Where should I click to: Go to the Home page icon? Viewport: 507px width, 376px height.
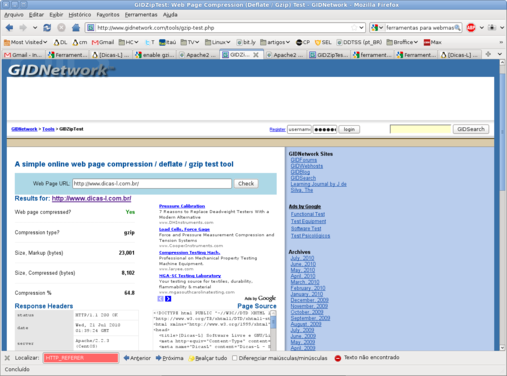[x=76, y=28]
